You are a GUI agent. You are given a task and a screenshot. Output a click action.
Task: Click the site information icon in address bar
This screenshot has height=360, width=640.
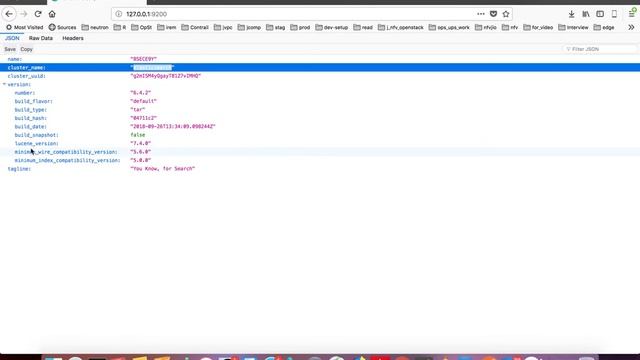(x=118, y=14)
